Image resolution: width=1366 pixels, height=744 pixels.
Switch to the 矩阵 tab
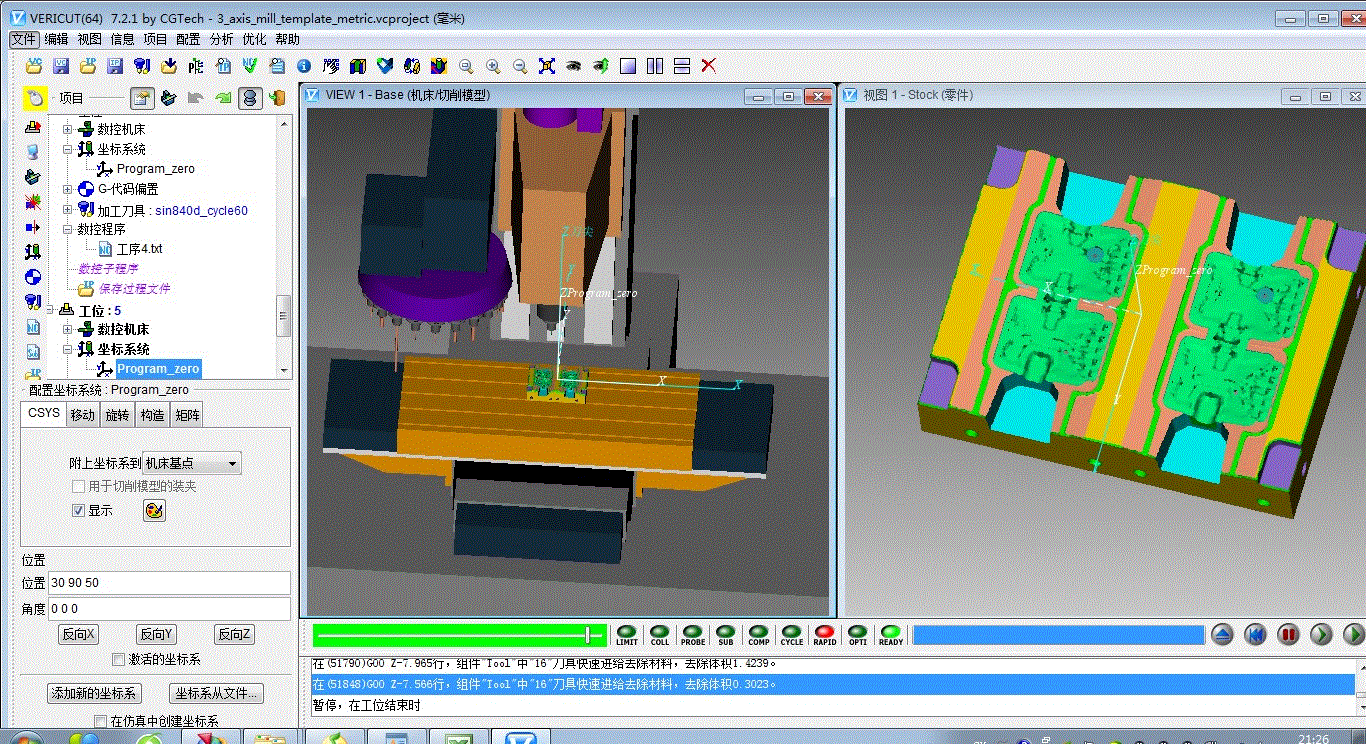187,416
